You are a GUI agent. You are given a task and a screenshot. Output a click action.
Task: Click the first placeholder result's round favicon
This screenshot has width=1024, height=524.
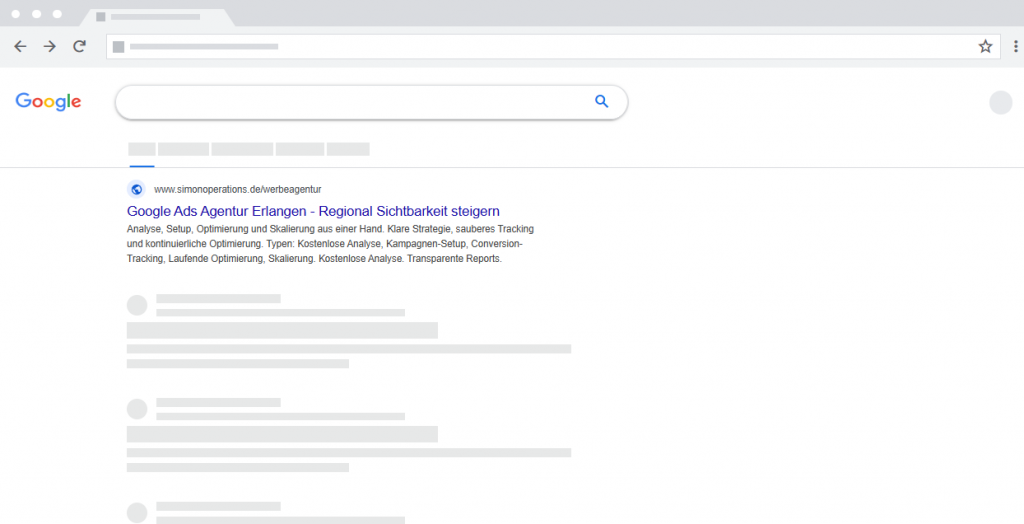[x=137, y=305]
